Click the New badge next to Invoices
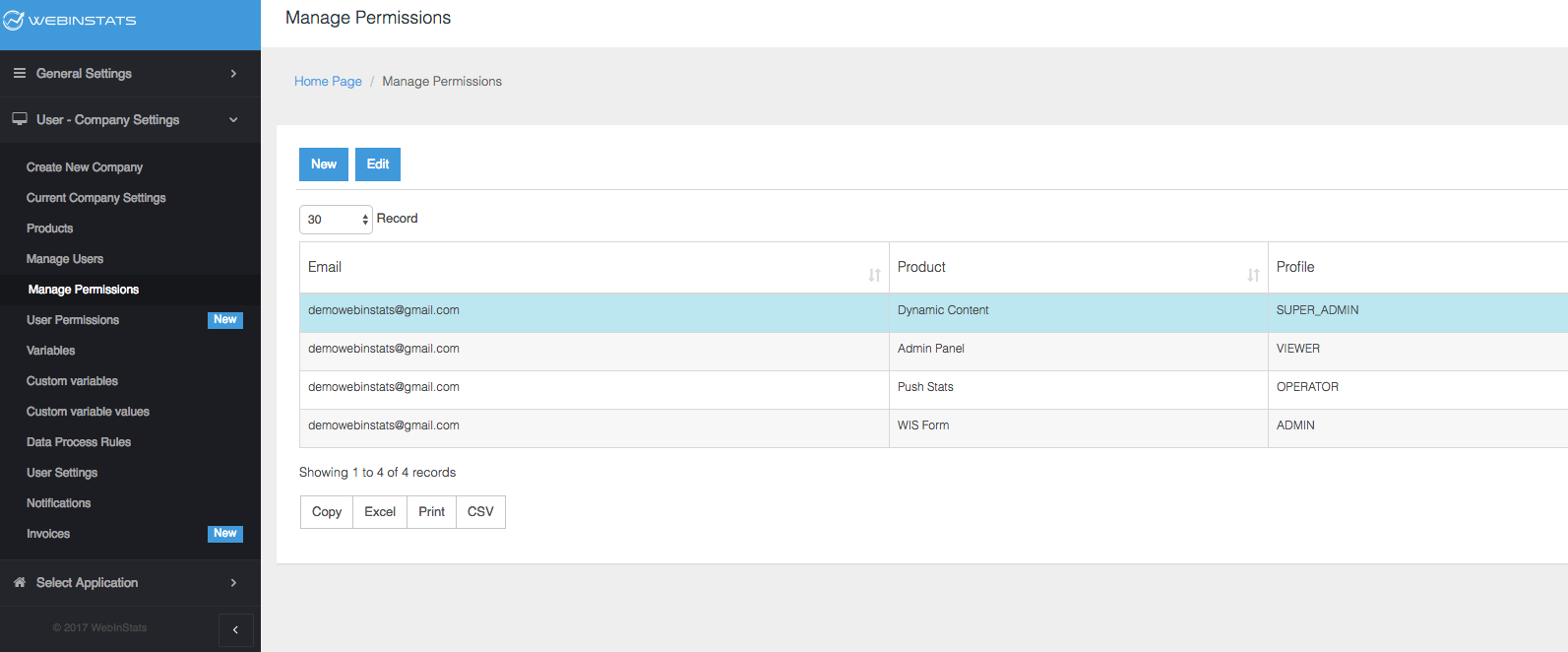This screenshot has width=1568, height=652. (x=225, y=534)
